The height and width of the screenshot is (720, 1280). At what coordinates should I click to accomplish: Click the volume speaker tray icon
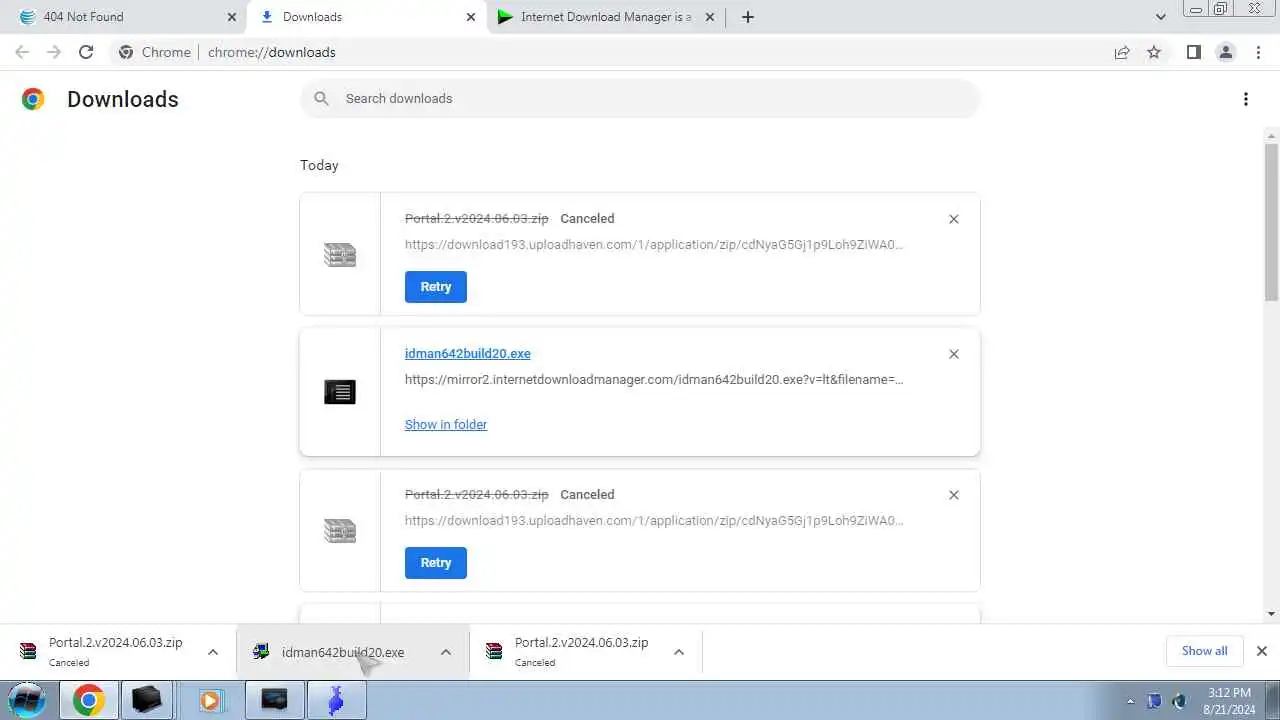pyautogui.click(x=1179, y=701)
